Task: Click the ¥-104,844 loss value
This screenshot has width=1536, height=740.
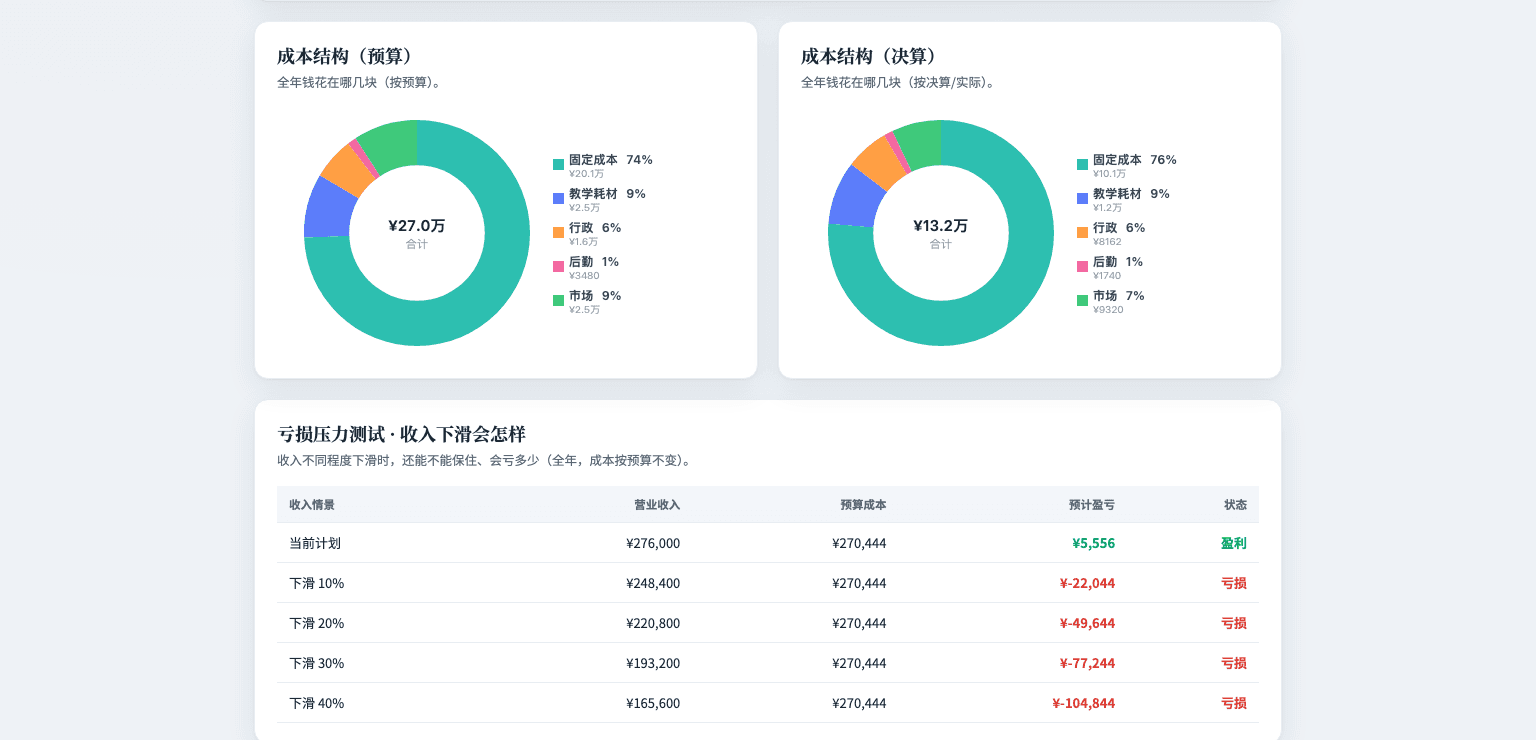Action: (1083, 703)
